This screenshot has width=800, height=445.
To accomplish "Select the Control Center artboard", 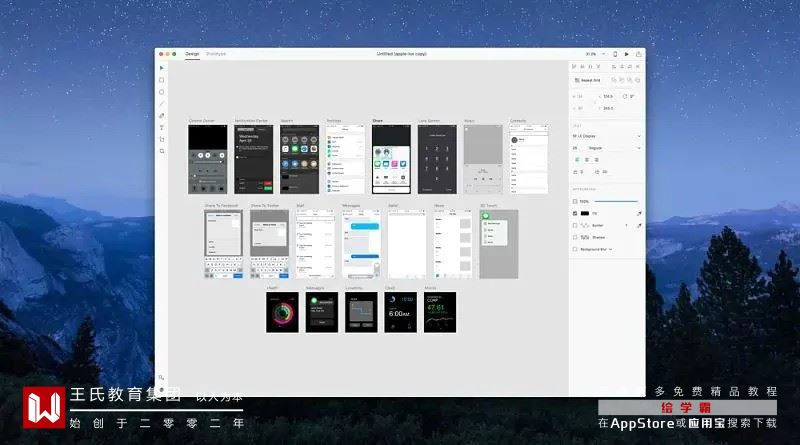I will coord(208,159).
